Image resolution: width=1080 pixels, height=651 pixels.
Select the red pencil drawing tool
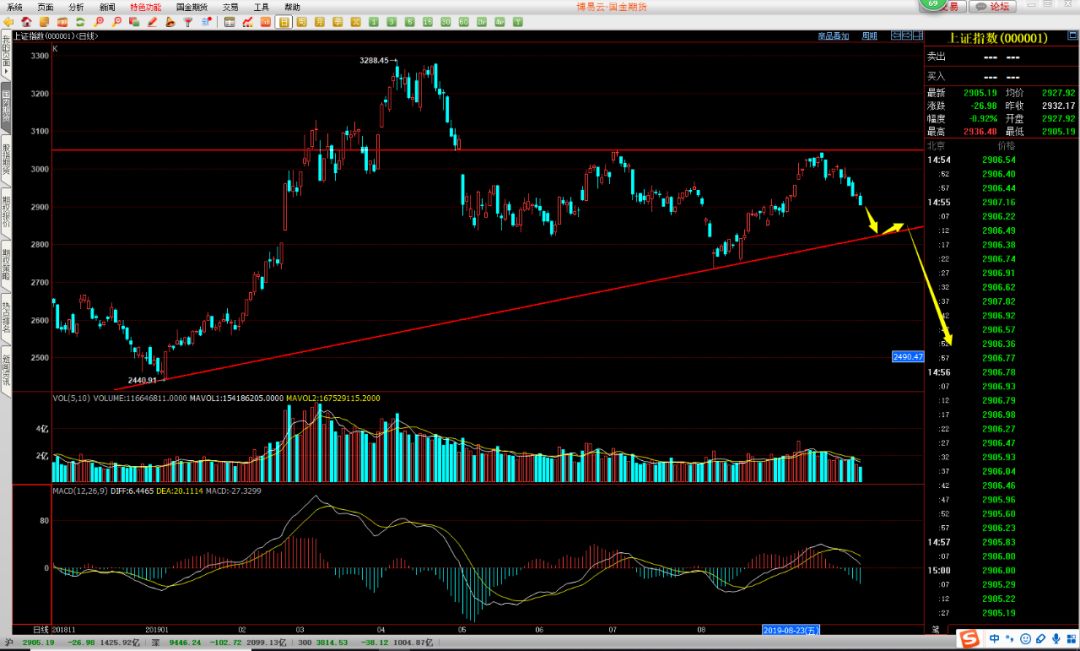coord(152,22)
